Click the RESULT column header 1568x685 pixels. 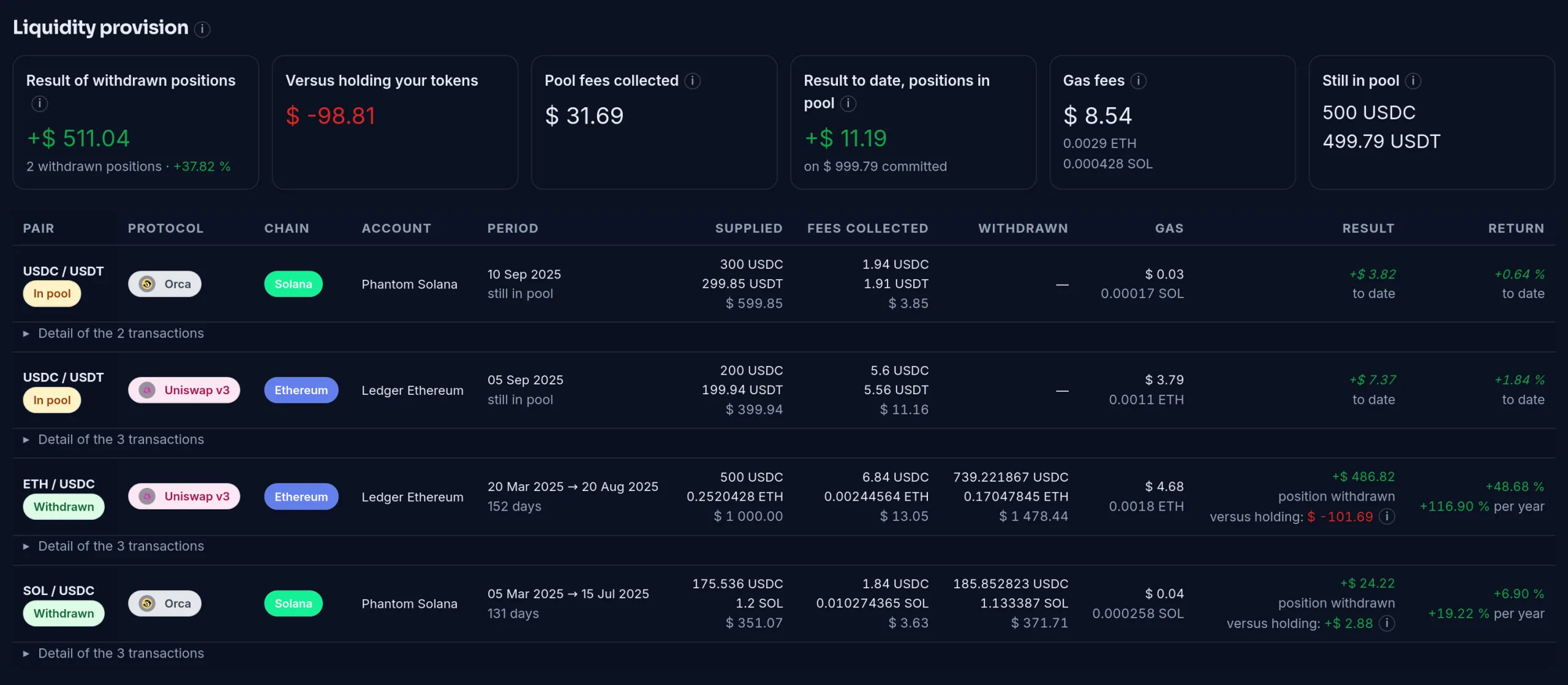1368,228
